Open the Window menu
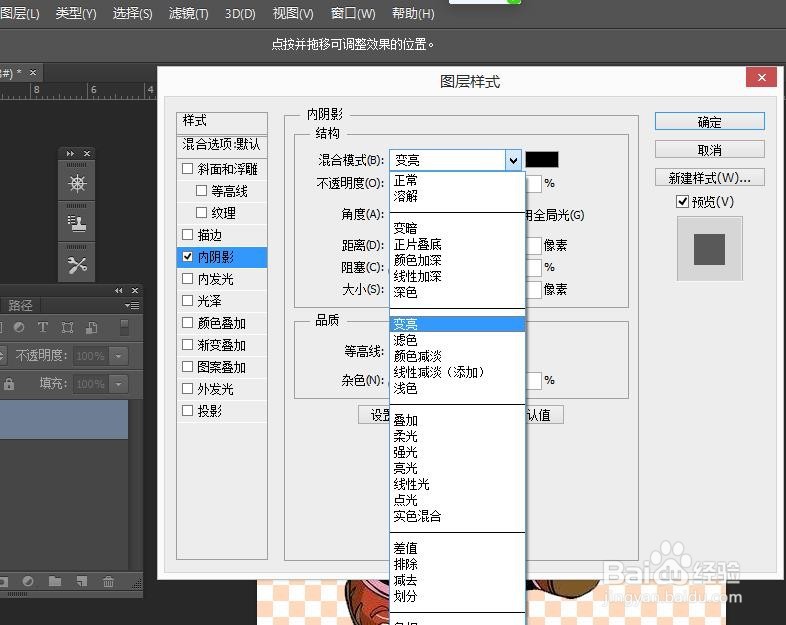This screenshot has width=786, height=625. [353, 14]
